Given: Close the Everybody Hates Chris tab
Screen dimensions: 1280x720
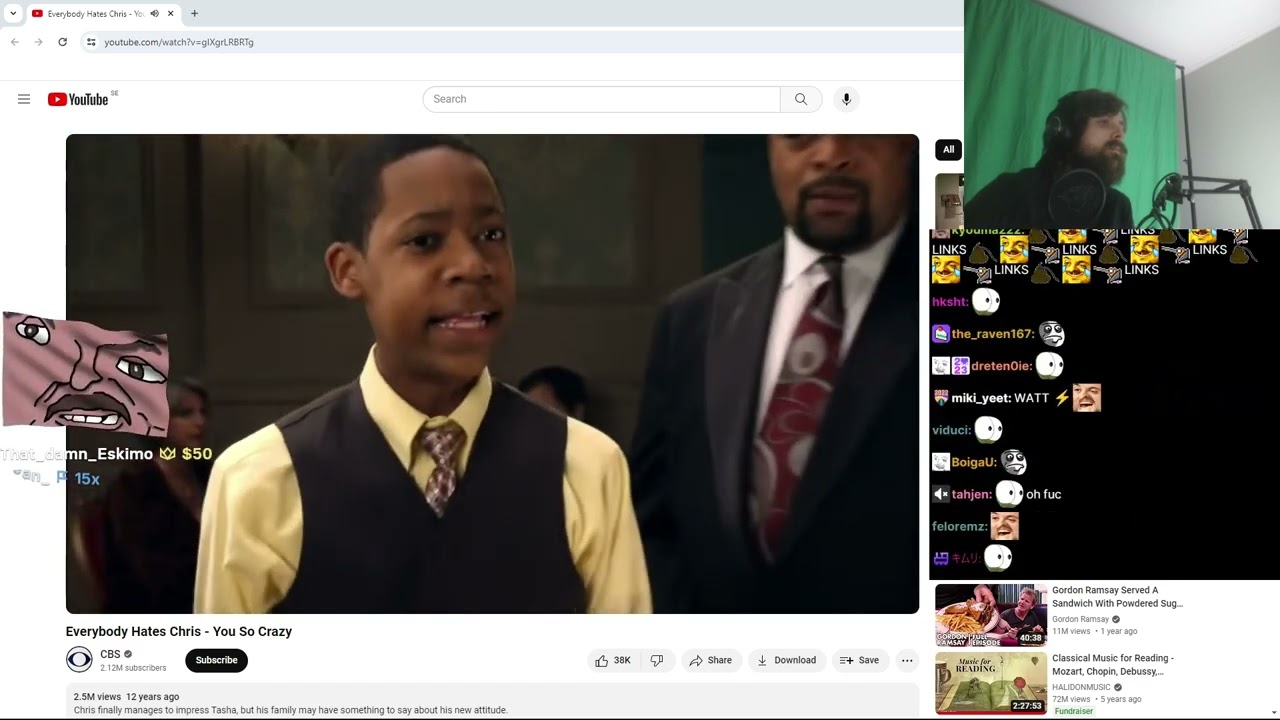Looking at the screenshot, I should [171, 14].
